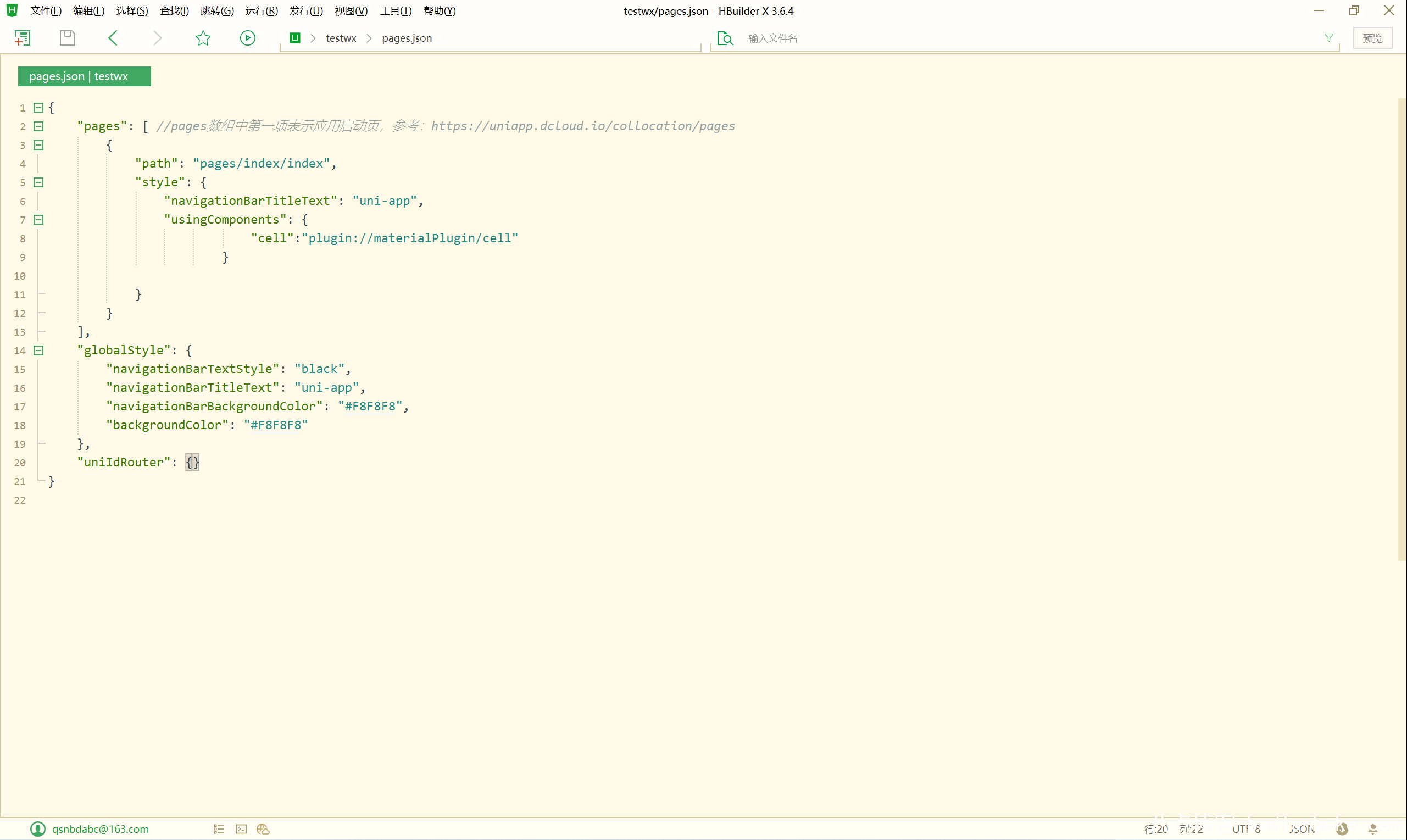
Task: Collapse globalStyle block on line 14
Action: (38, 351)
